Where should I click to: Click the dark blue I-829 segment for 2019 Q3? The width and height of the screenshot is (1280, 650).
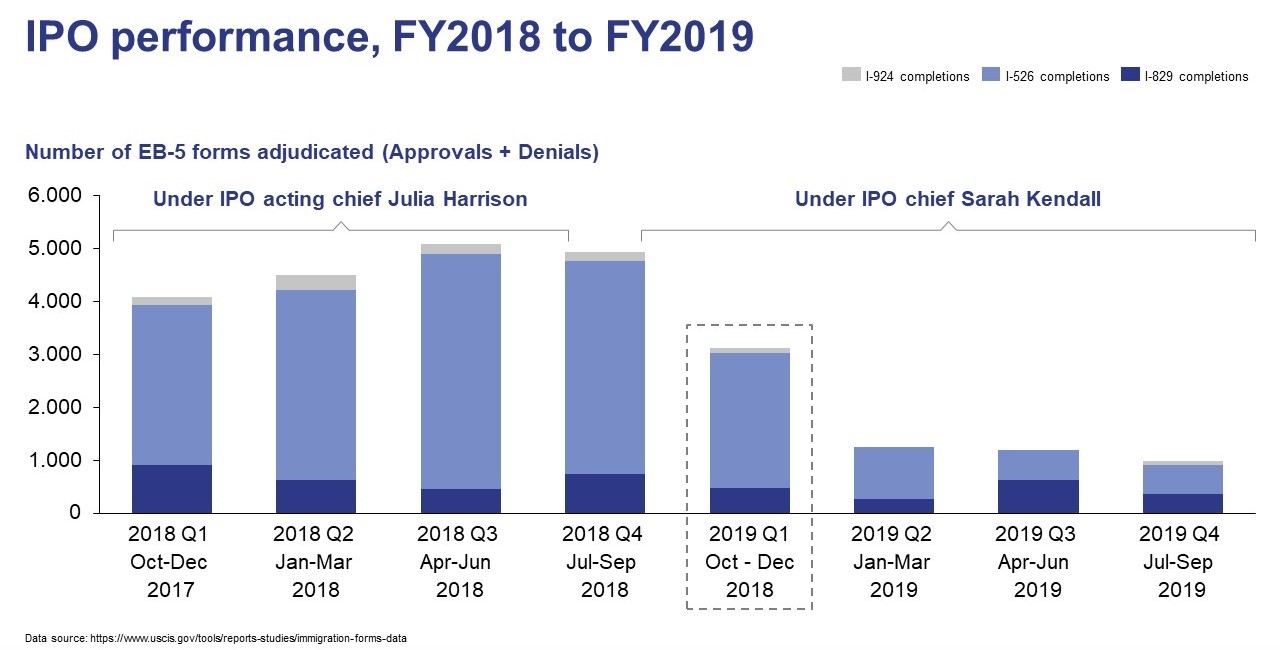pos(1038,496)
